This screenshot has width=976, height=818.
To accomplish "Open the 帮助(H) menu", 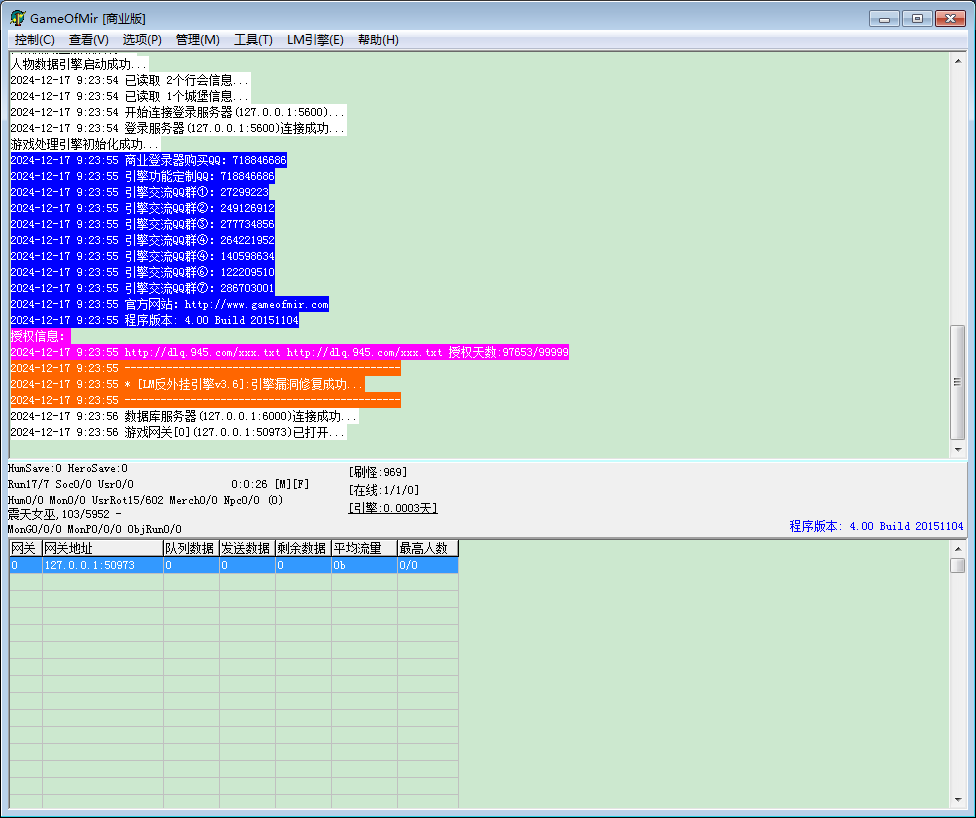I will [x=378, y=40].
